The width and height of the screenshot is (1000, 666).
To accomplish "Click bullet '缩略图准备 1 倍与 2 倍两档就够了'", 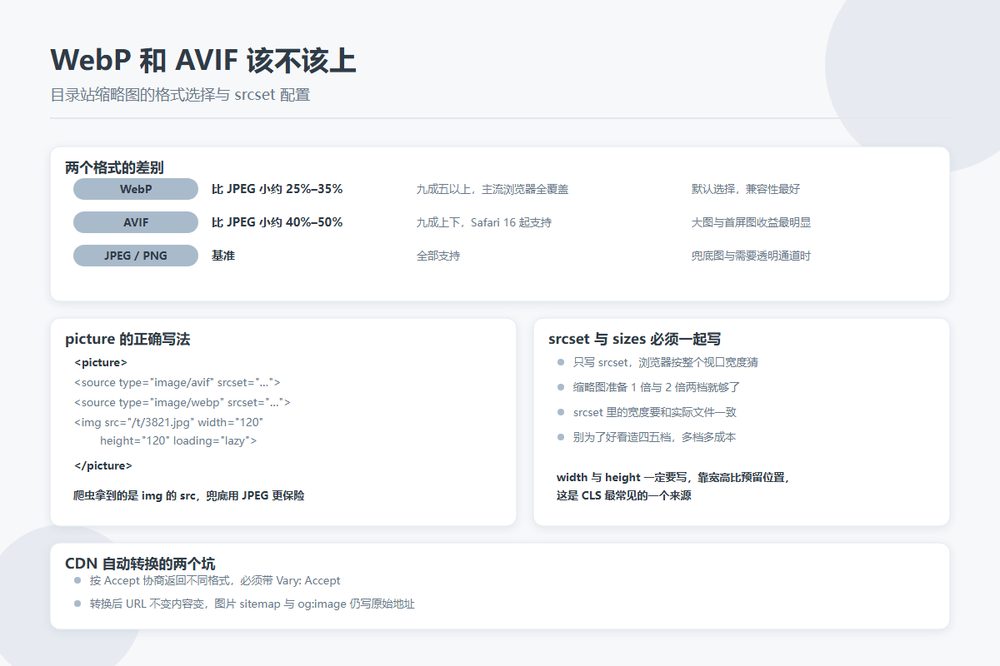I will pyautogui.click(x=656, y=387).
